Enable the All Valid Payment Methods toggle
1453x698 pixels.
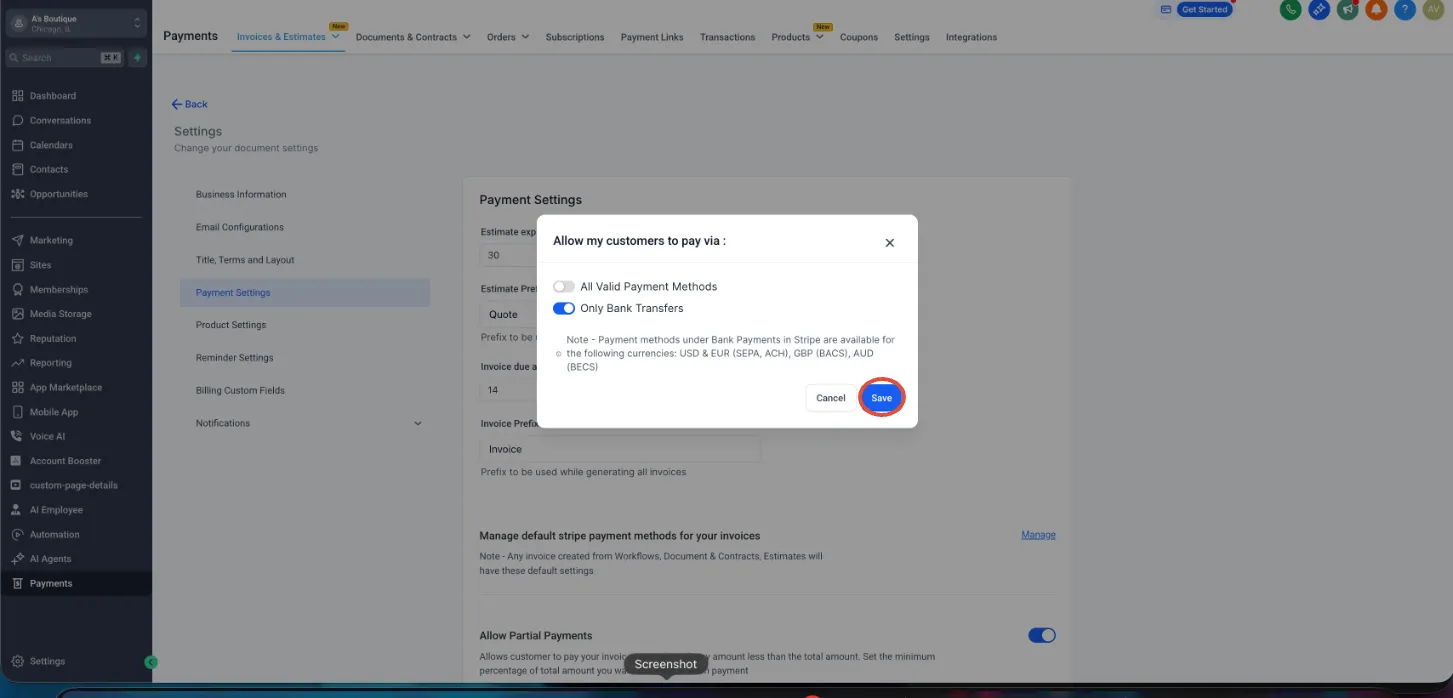click(x=564, y=287)
